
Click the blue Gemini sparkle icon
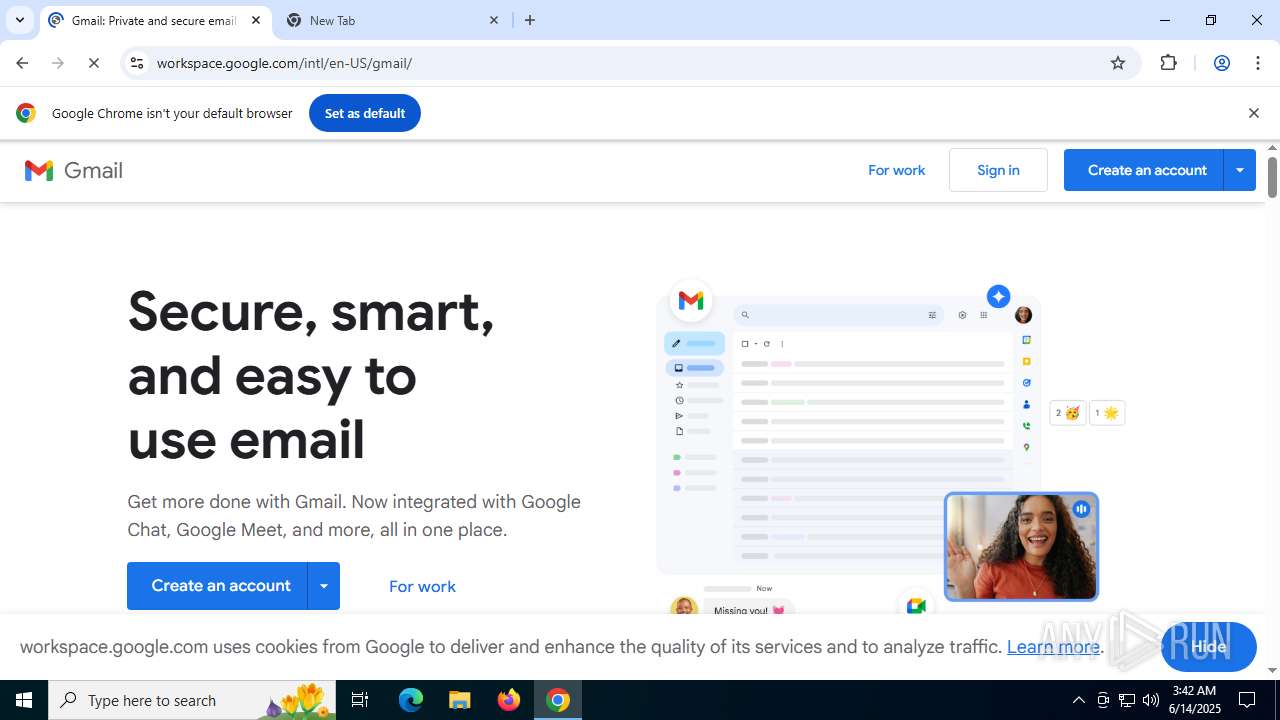click(x=998, y=297)
